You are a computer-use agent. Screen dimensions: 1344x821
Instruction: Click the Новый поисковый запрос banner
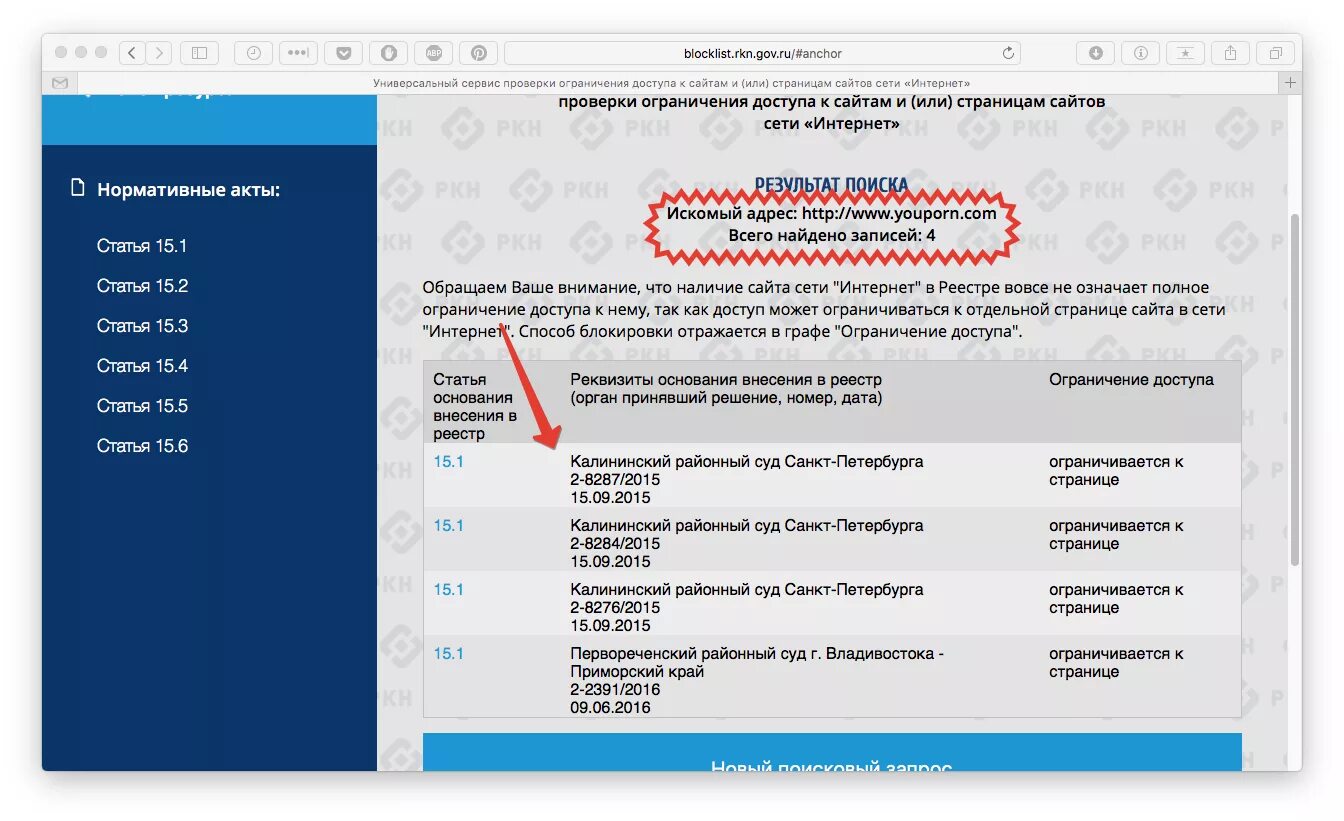coord(832,752)
